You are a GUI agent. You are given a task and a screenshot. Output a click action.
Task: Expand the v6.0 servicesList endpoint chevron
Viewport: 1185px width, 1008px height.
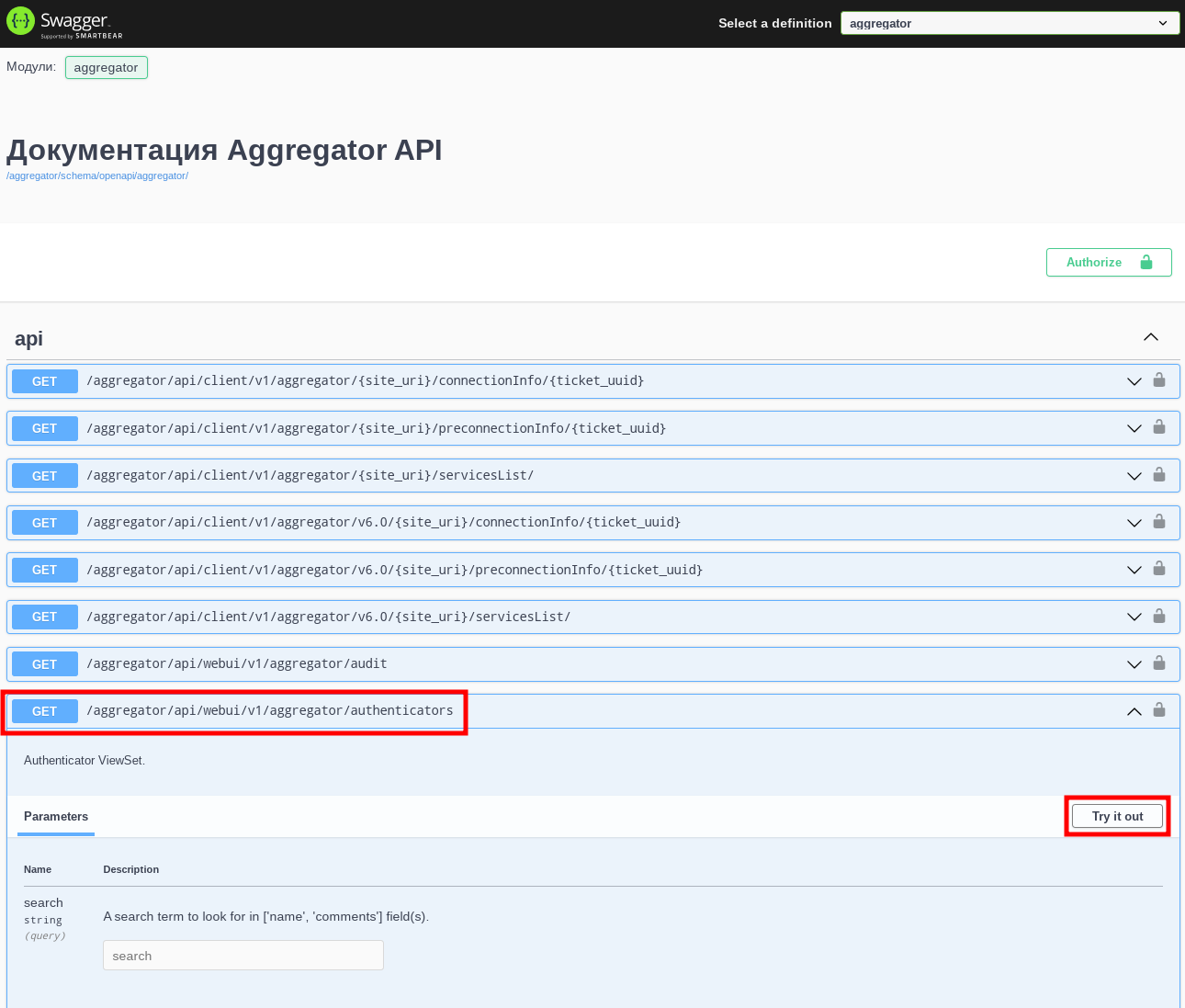[1134, 617]
